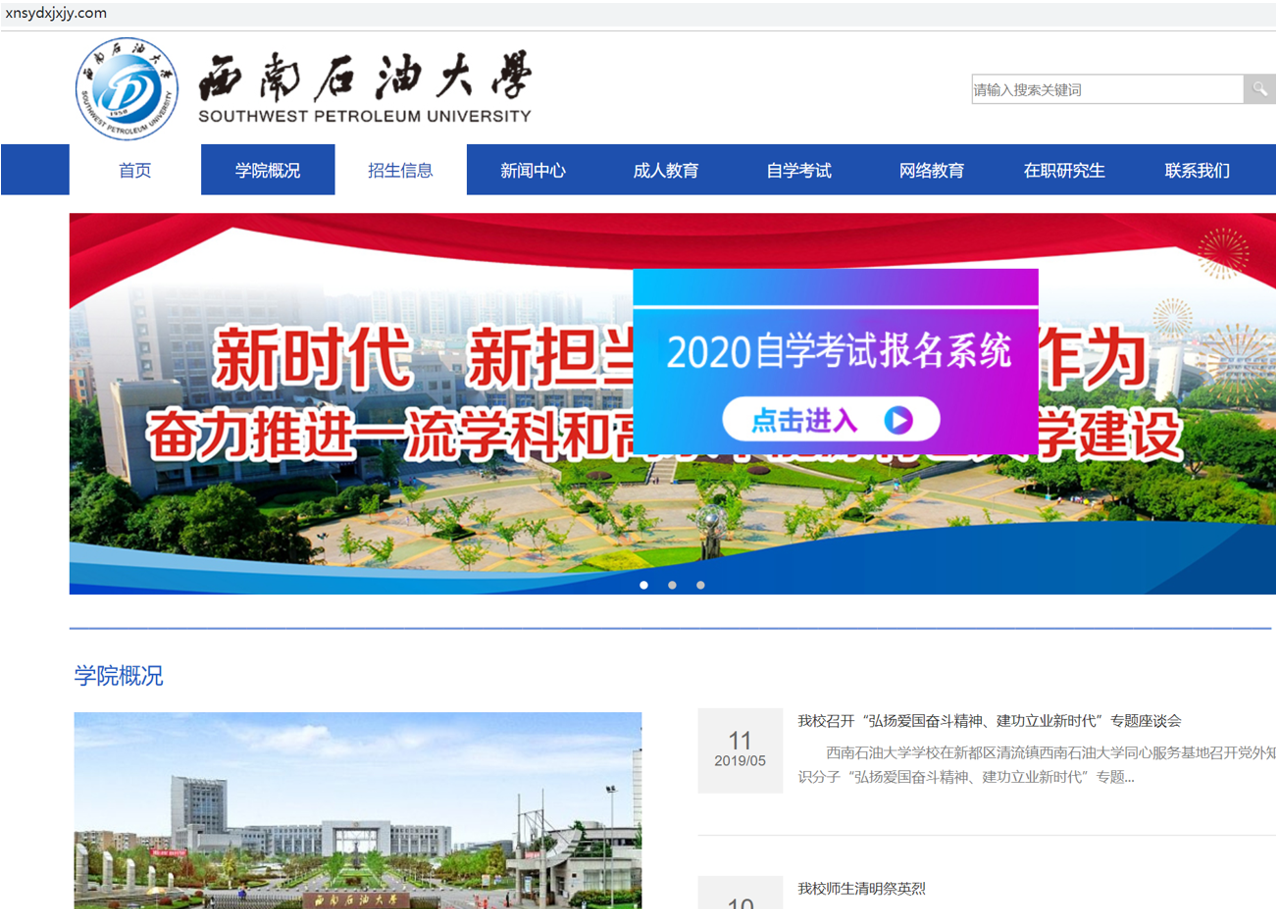Open the 招生信息 navigation item
Image resolution: width=1276 pixels, height=909 pixels.
(x=400, y=170)
